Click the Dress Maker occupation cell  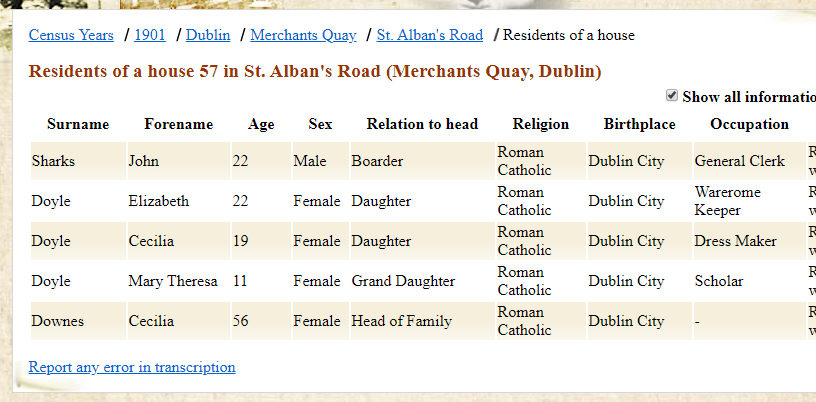tap(735, 241)
